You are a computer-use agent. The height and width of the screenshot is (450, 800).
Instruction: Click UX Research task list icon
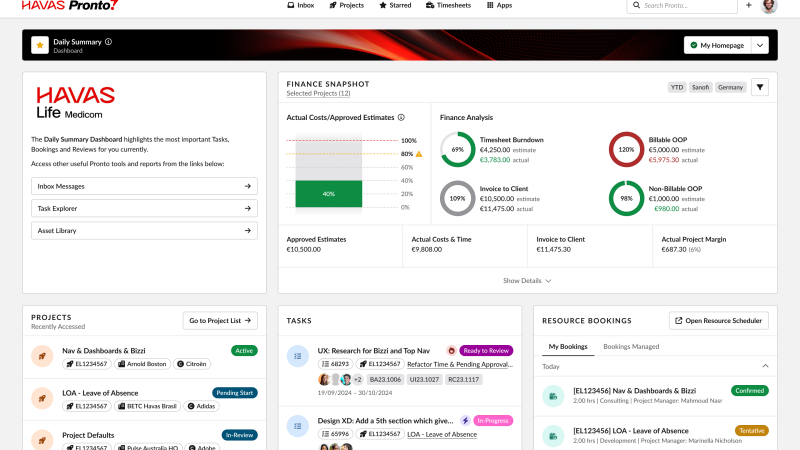coord(298,356)
